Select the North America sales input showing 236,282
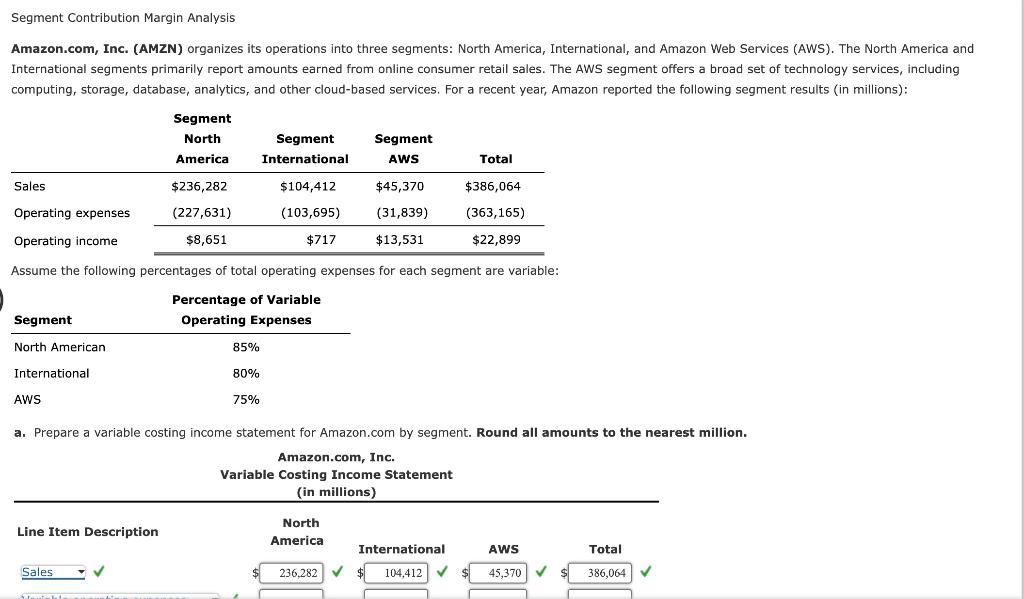The image size is (1024, 599). coord(292,571)
